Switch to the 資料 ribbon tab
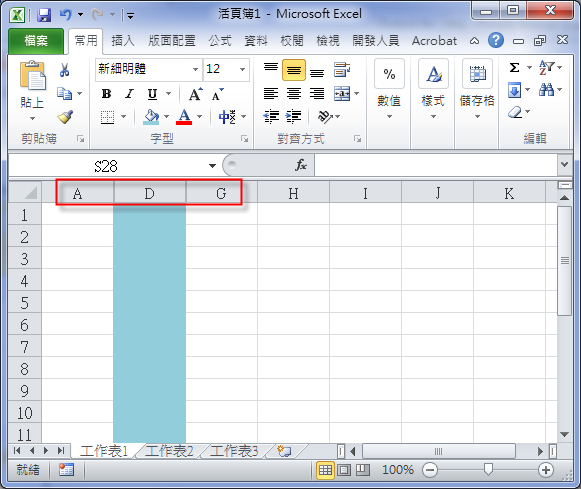 pyautogui.click(x=256, y=41)
